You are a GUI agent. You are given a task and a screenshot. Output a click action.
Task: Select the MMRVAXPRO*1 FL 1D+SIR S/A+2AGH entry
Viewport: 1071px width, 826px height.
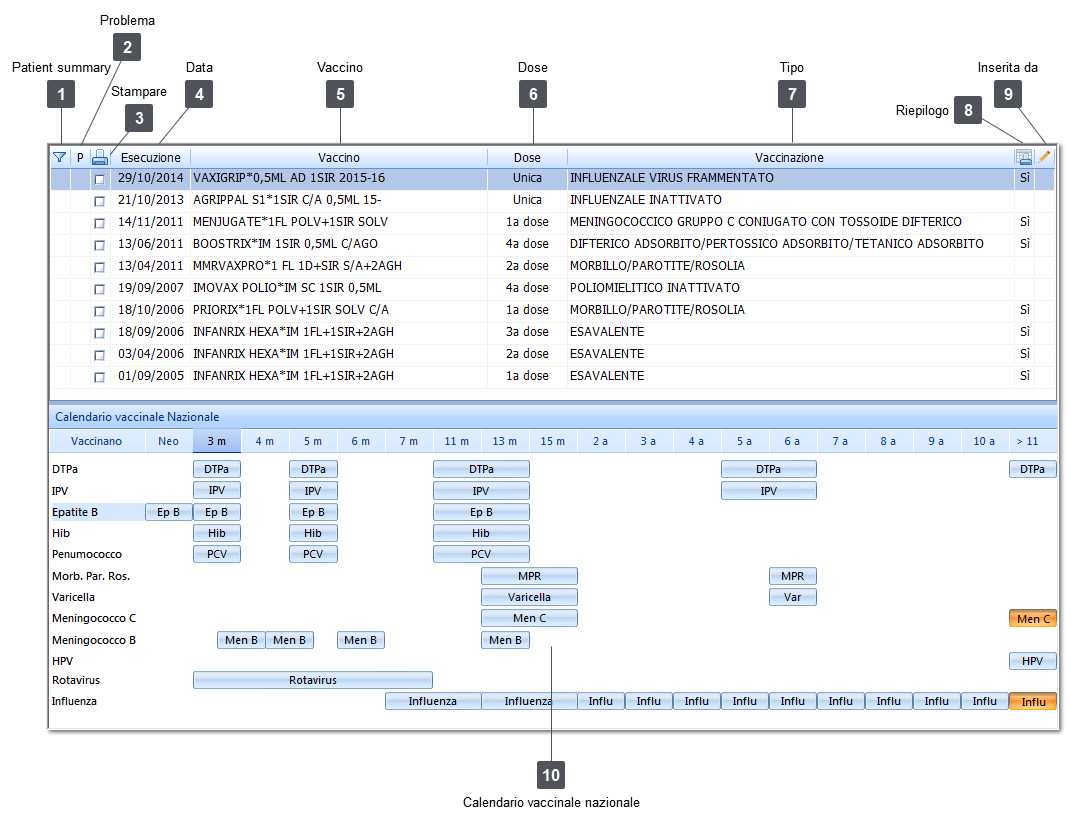pos(297,266)
